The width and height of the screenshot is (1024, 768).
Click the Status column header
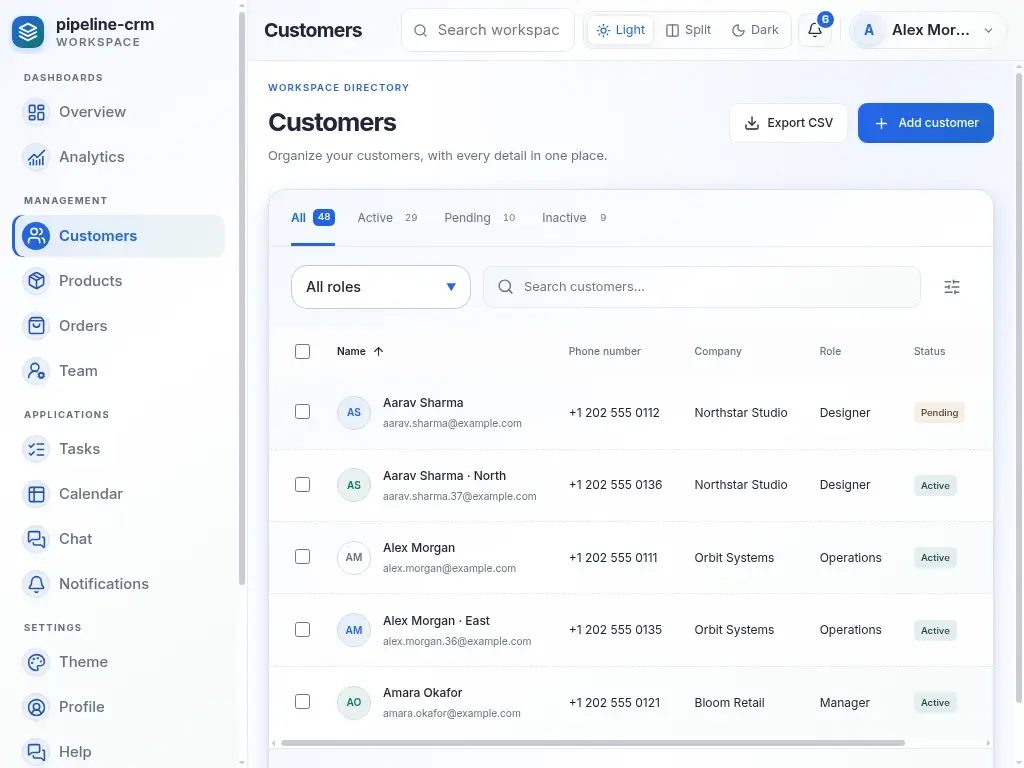pyautogui.click(x=929, y=351)
